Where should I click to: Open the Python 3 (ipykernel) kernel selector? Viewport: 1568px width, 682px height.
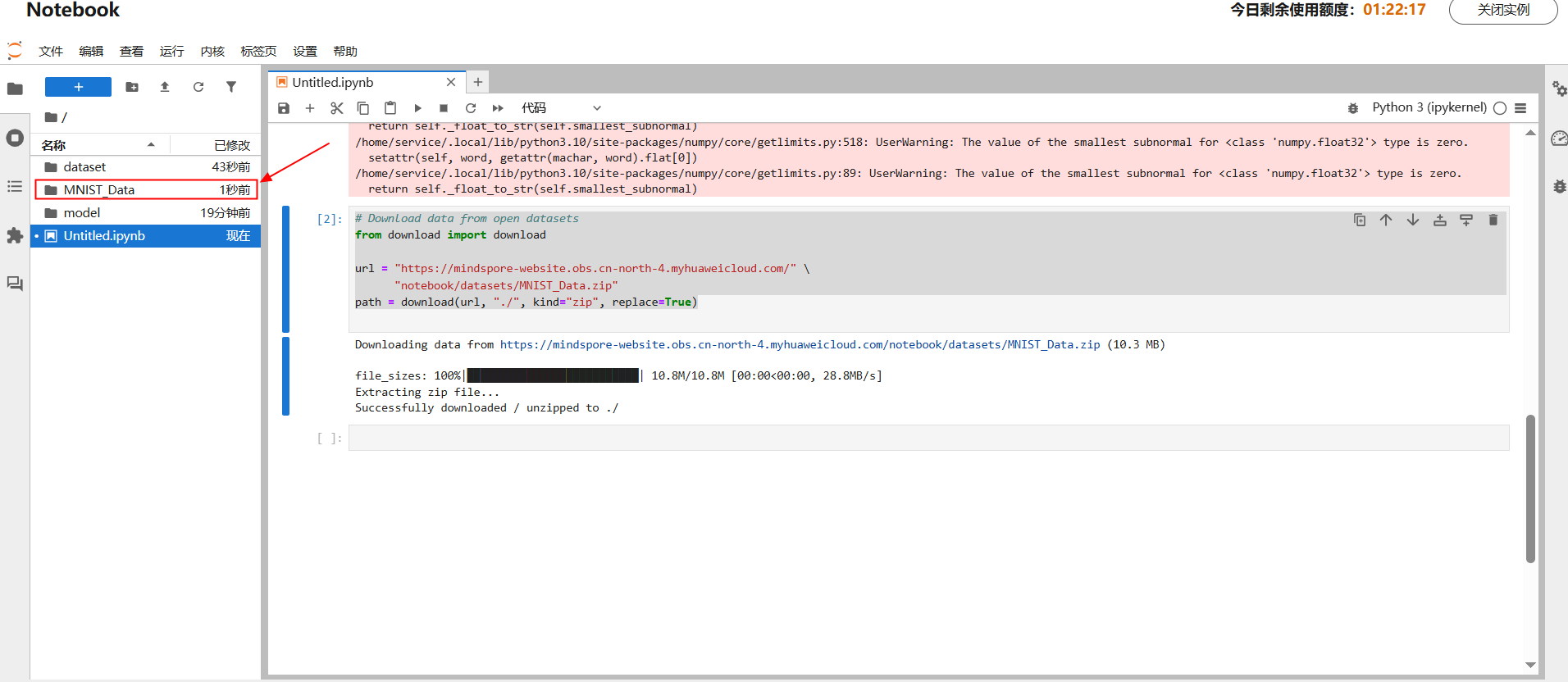click(1429, 107)
